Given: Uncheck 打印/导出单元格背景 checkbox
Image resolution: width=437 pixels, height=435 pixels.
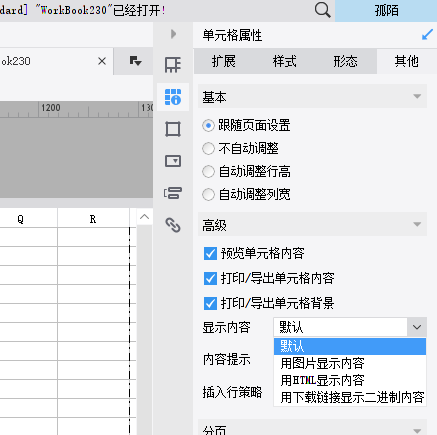Looking at the screenshot, I should tap(210, 304).
